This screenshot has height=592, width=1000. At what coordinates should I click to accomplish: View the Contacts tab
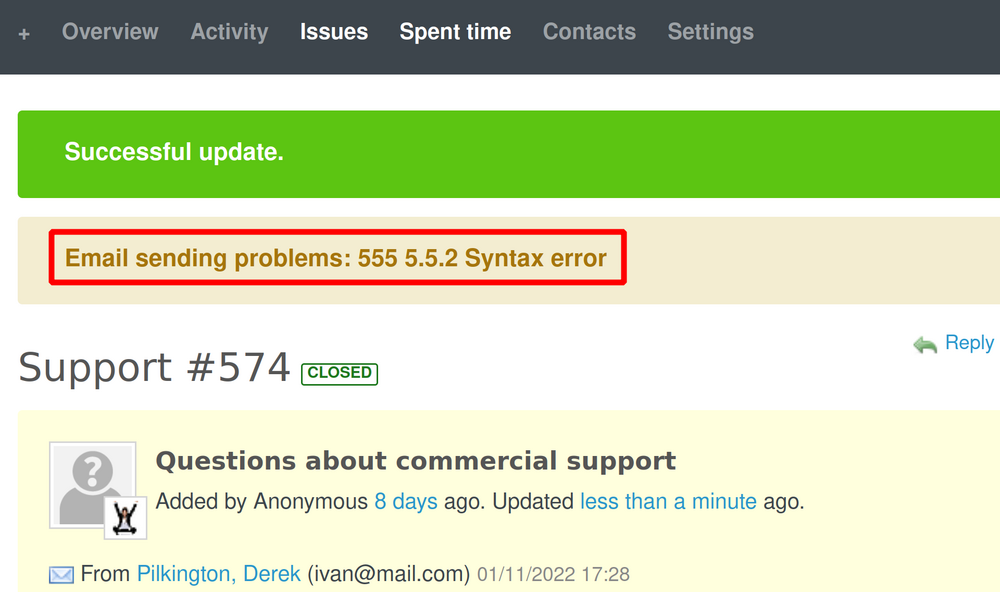pyautogui.click(x=589, y=31)
